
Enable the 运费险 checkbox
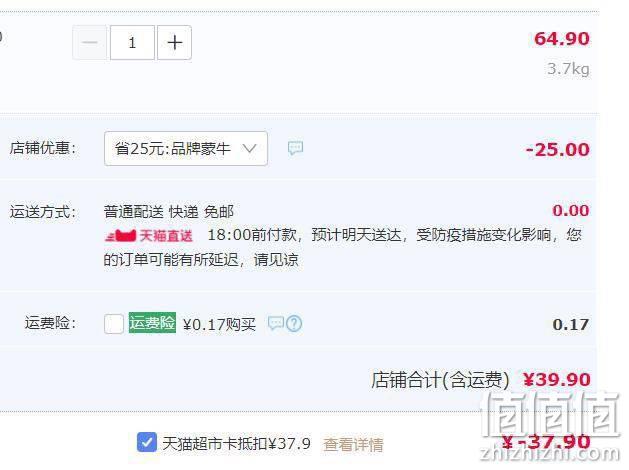coord(114,324)
